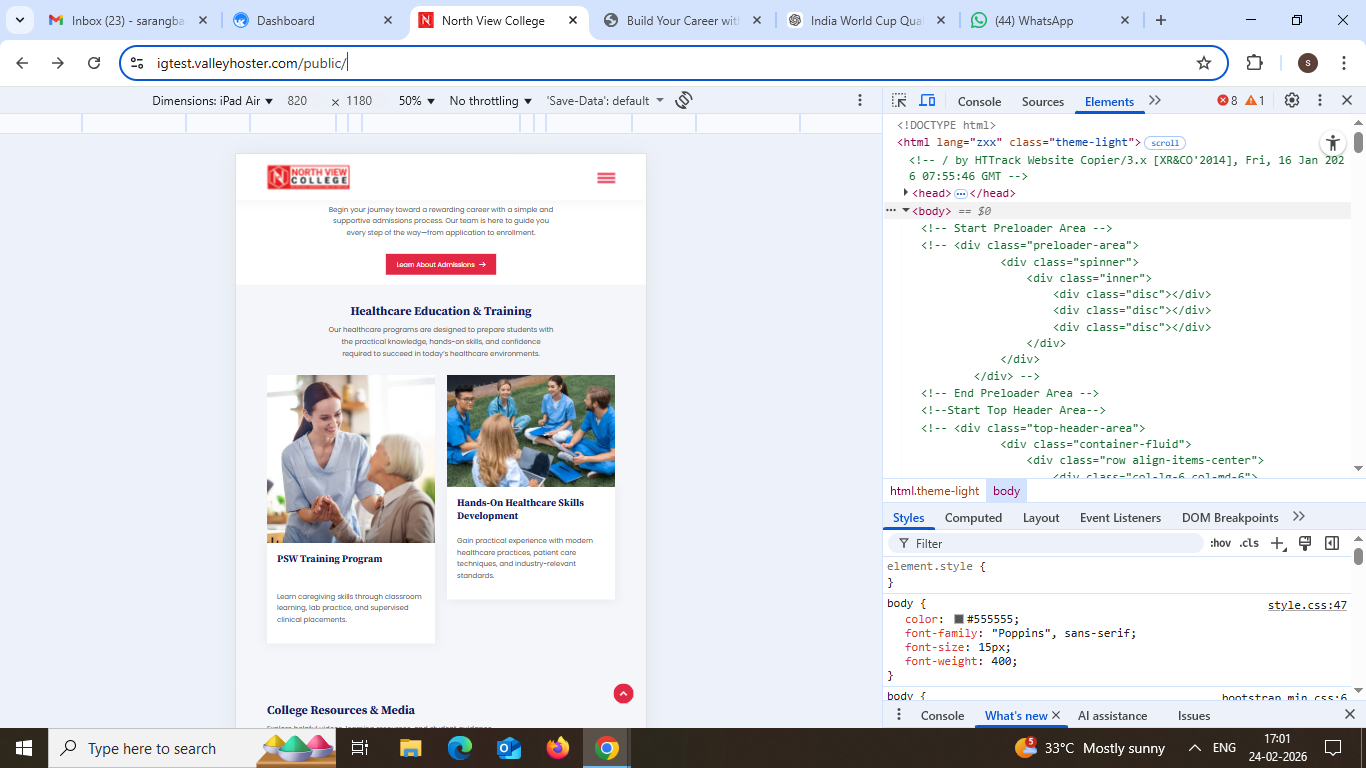This screenshot has height=768, width=1366.
Task: Bookmark the page with star icon
Action: pos(1204,63)
